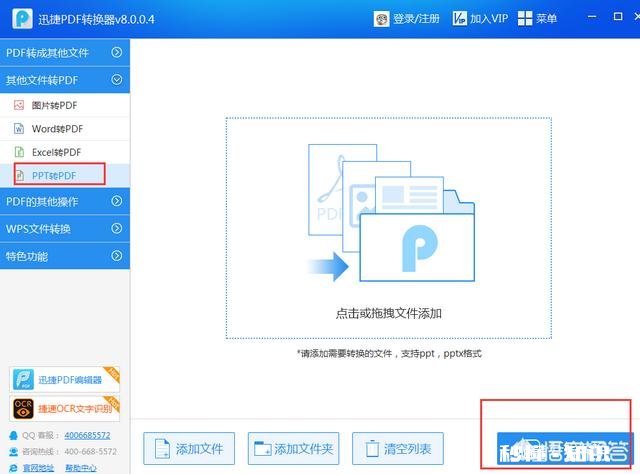Click the add-folder icon

(x=262, y=449)
